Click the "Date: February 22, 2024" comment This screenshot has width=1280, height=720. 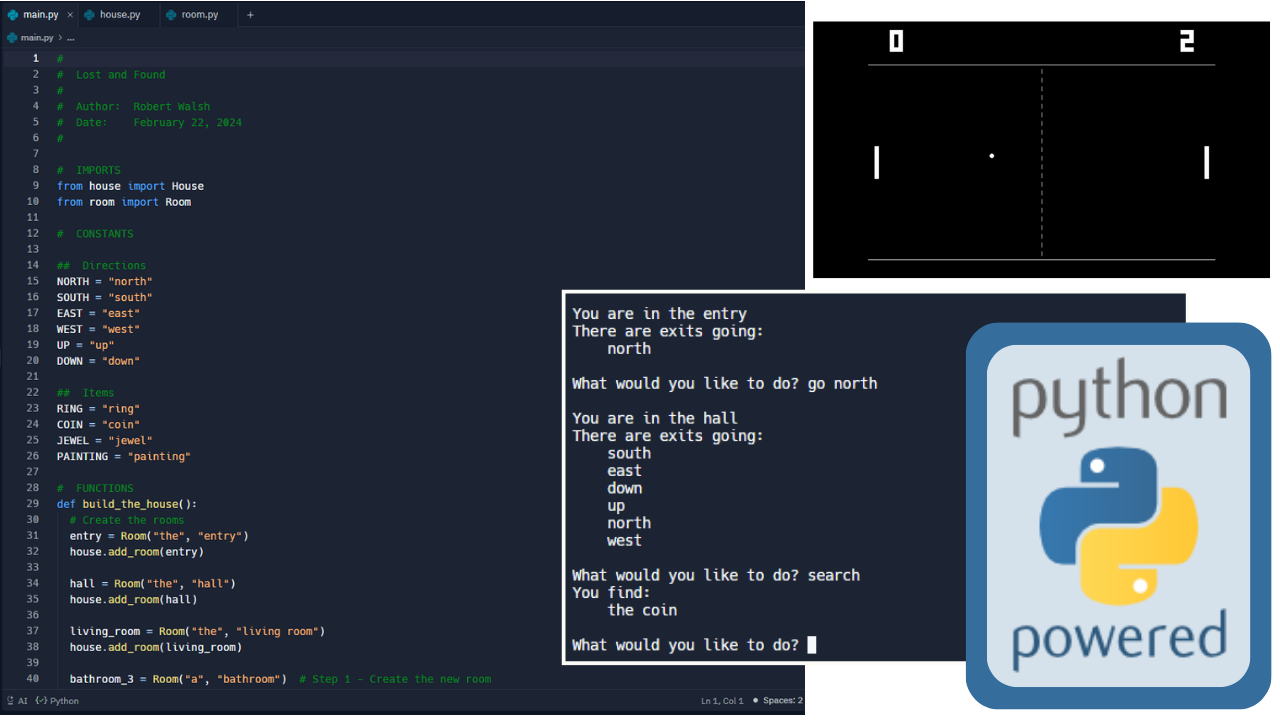coord(149,123)
